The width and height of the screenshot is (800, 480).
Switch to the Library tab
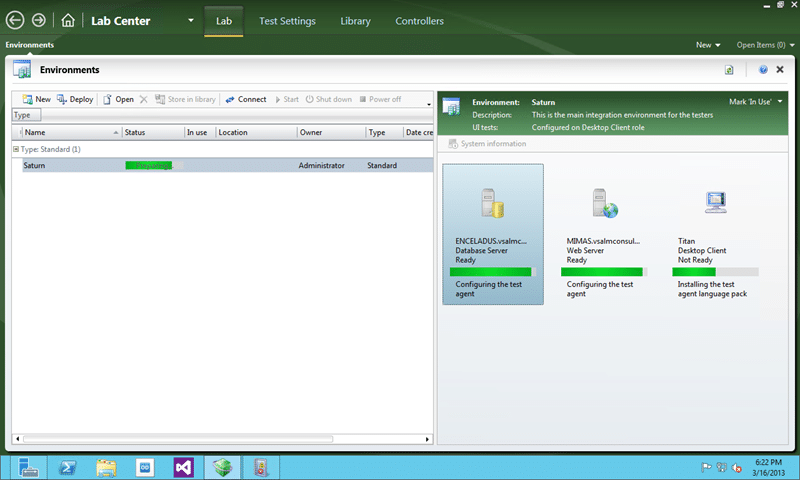(356, 21)
